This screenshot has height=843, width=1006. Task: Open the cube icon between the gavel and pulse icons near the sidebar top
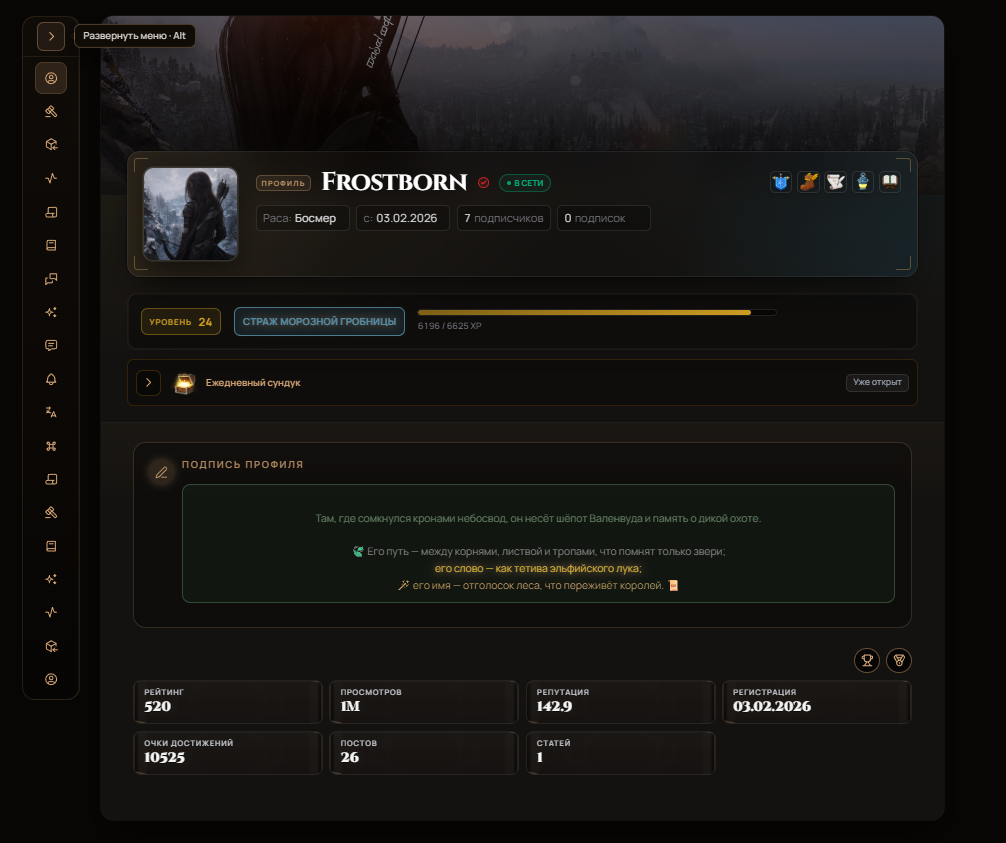pyautogui.click(x=51, y=145)
